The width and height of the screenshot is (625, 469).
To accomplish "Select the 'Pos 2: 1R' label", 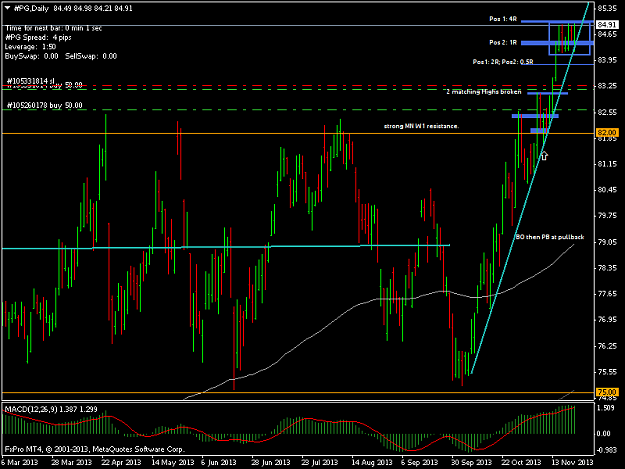I will coord(503,43).
